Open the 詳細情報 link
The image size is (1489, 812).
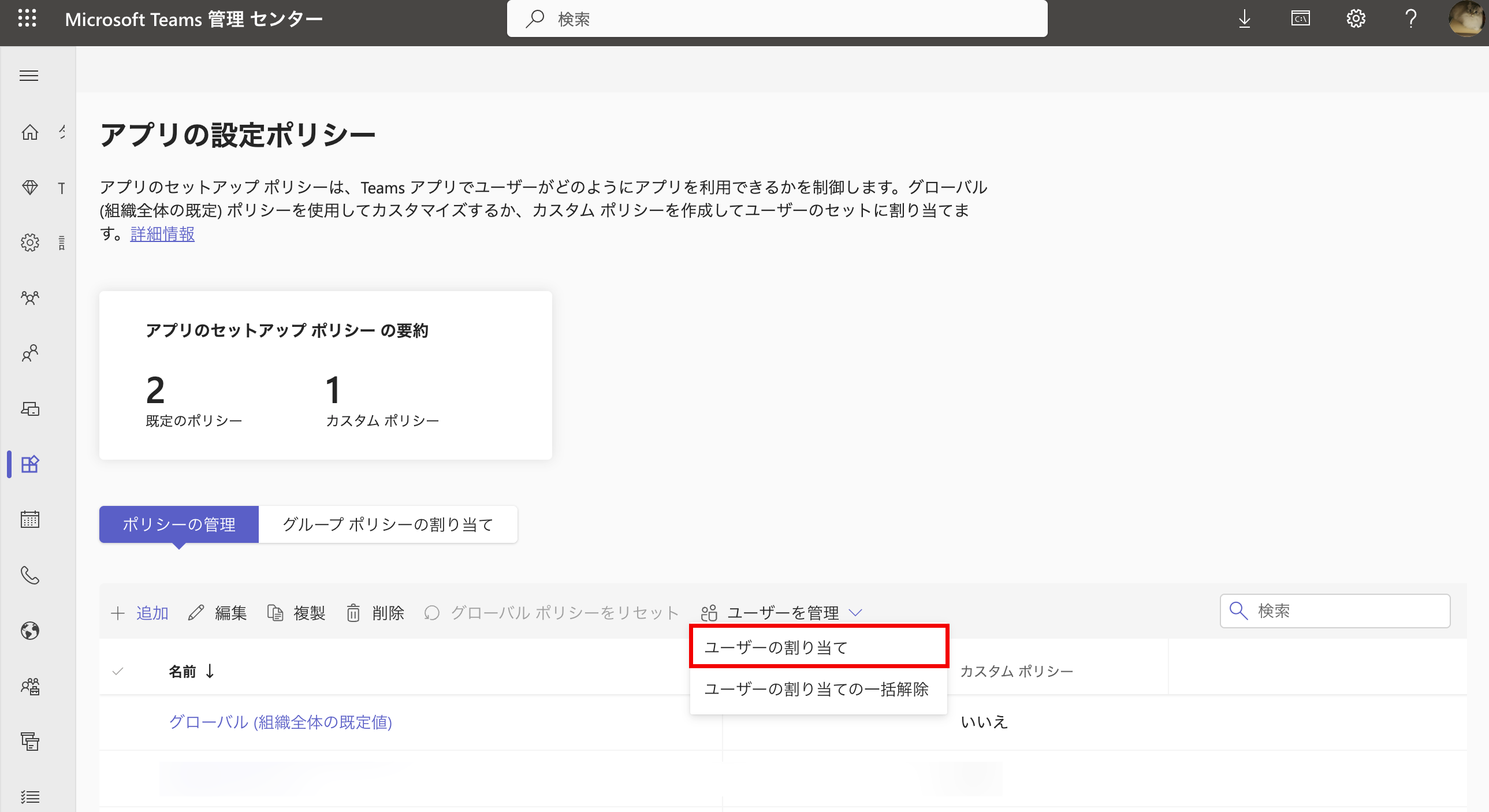(x=162, y=234)
